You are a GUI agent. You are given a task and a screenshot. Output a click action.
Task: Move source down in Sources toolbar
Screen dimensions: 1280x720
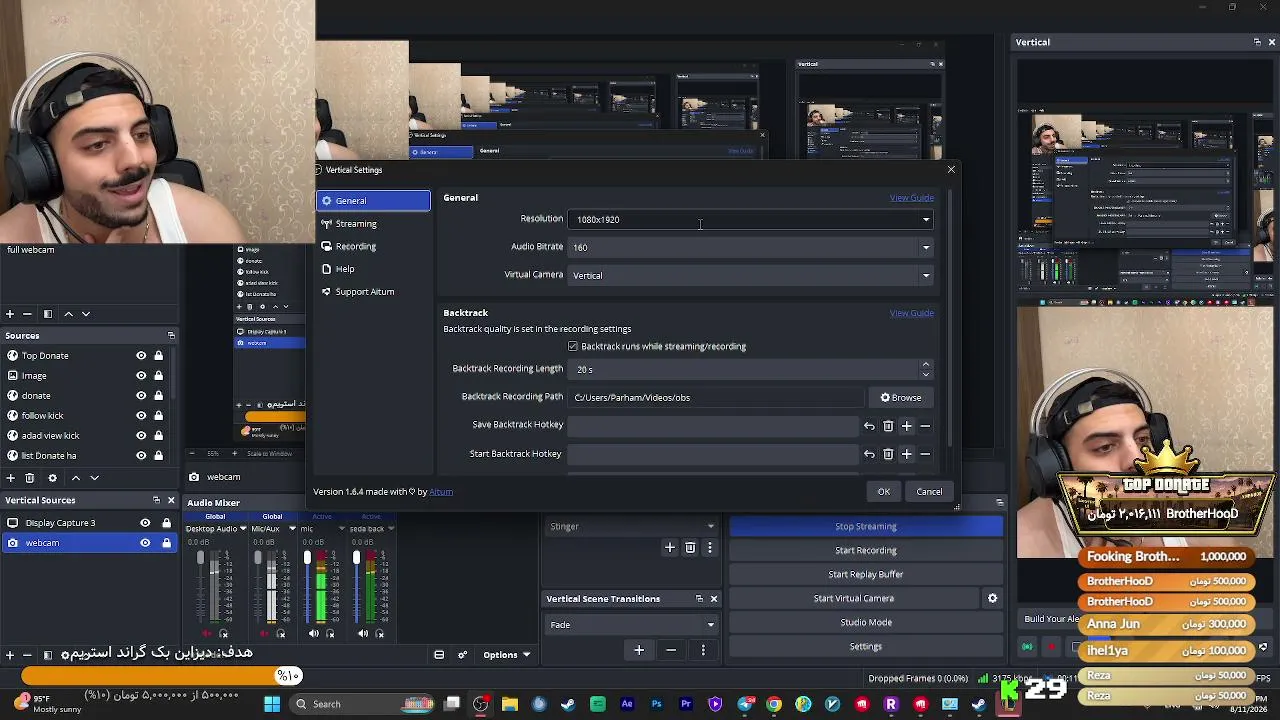(94, 478)
